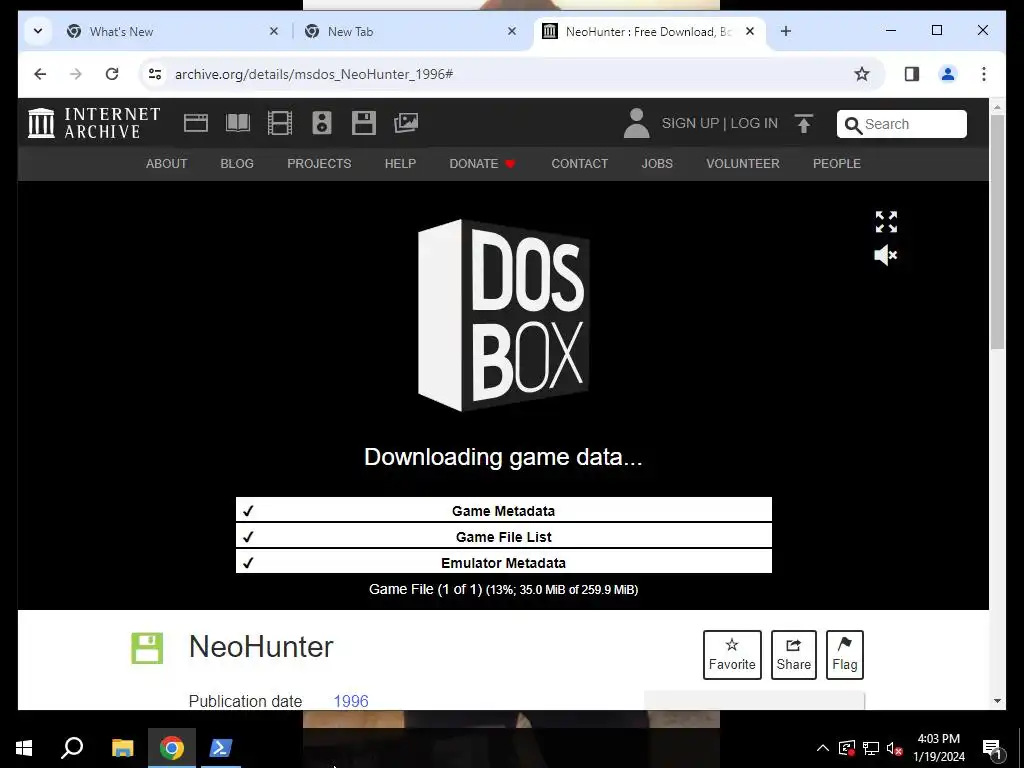Open the HELP menu item
1024x768 pixels.
tap(400, 164)
